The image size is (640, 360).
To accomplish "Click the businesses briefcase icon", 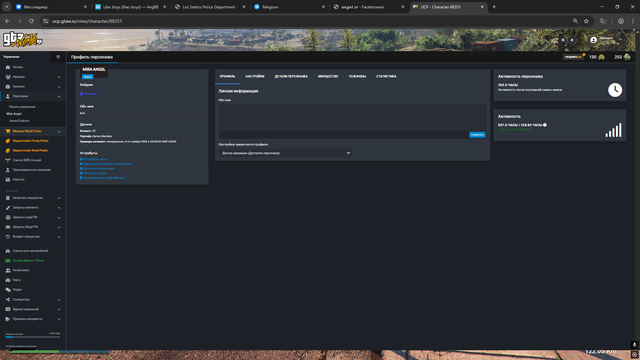I will 8,87.
